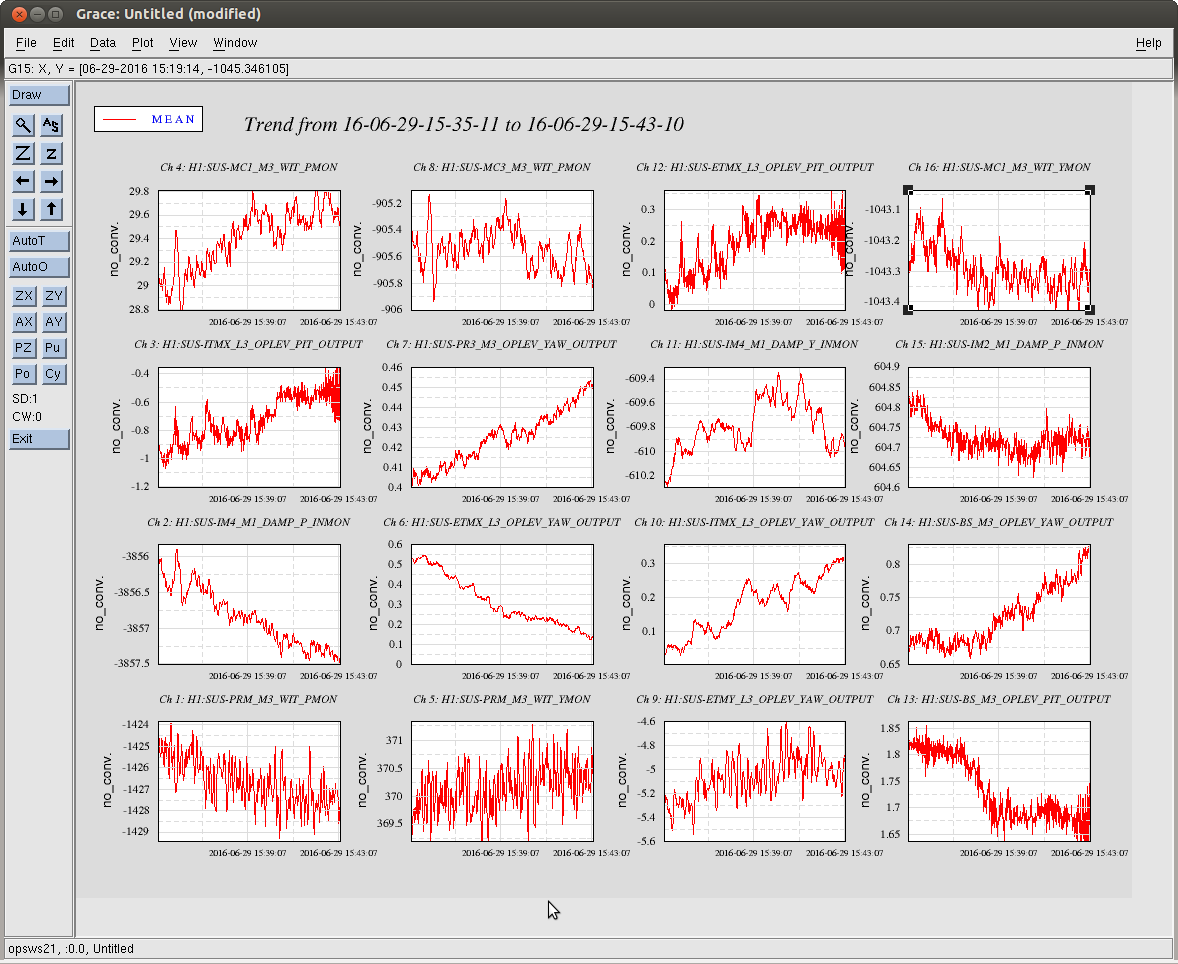Screen dimensions: 1178x964
Task: Click the 'Ch 1: H1:SUS-PRM_M3_WIT_PMON' title
Action: tap(248, 700)
